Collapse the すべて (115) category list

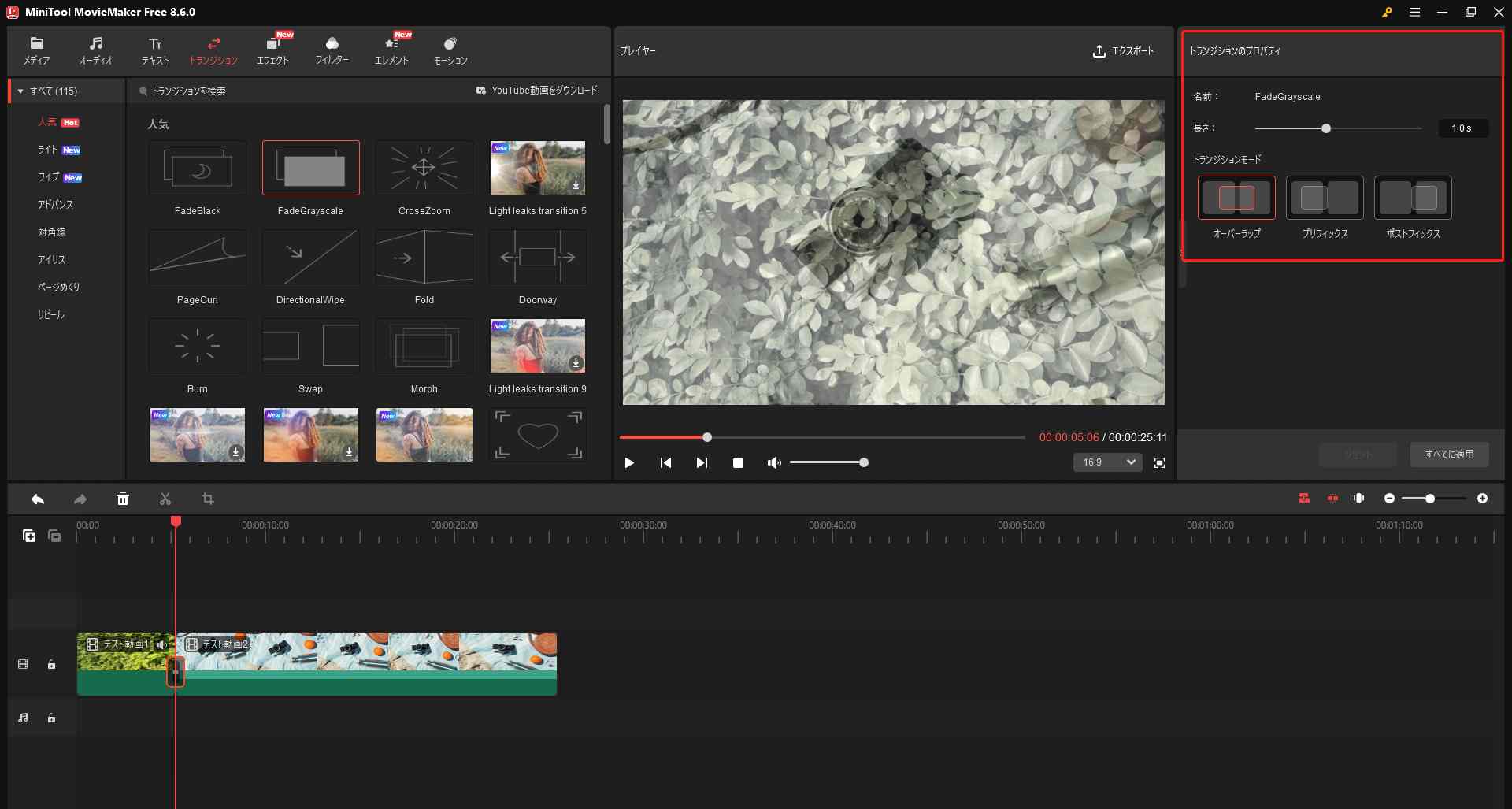coord(20,91)
